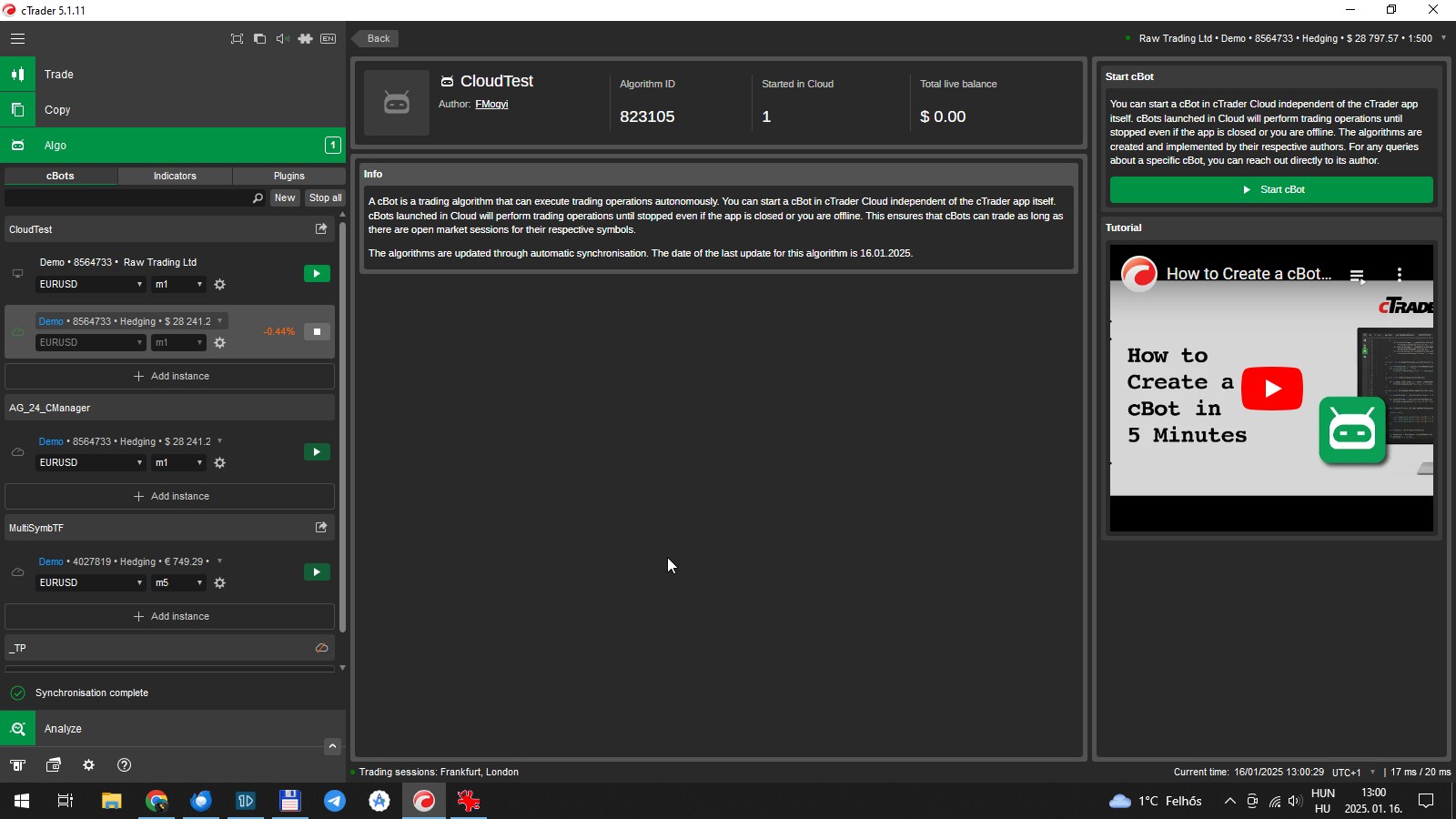Open the account selector dropdown at top right
The height and width of the screenshot is (819, 1456).
[1443, 38]
